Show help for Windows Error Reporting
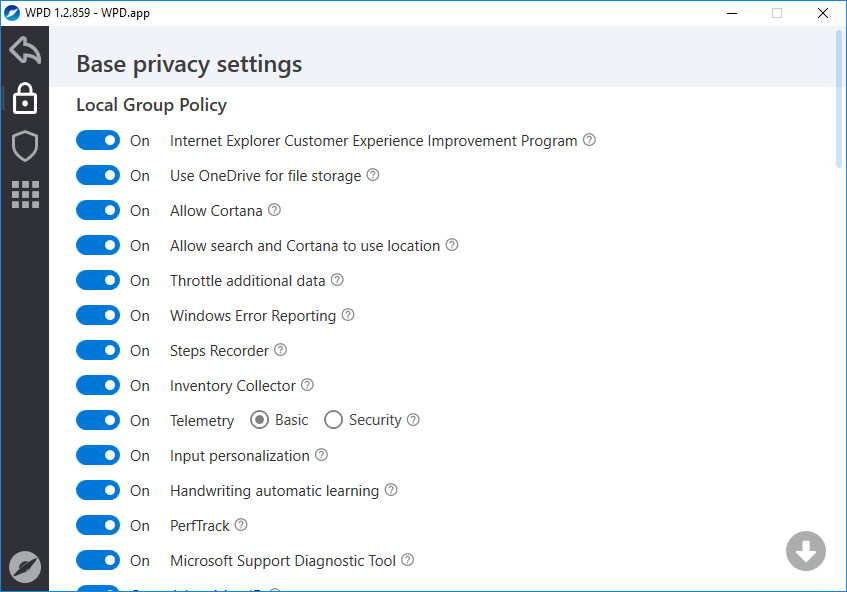The image size is (847, 592). [x=348, y=315]
